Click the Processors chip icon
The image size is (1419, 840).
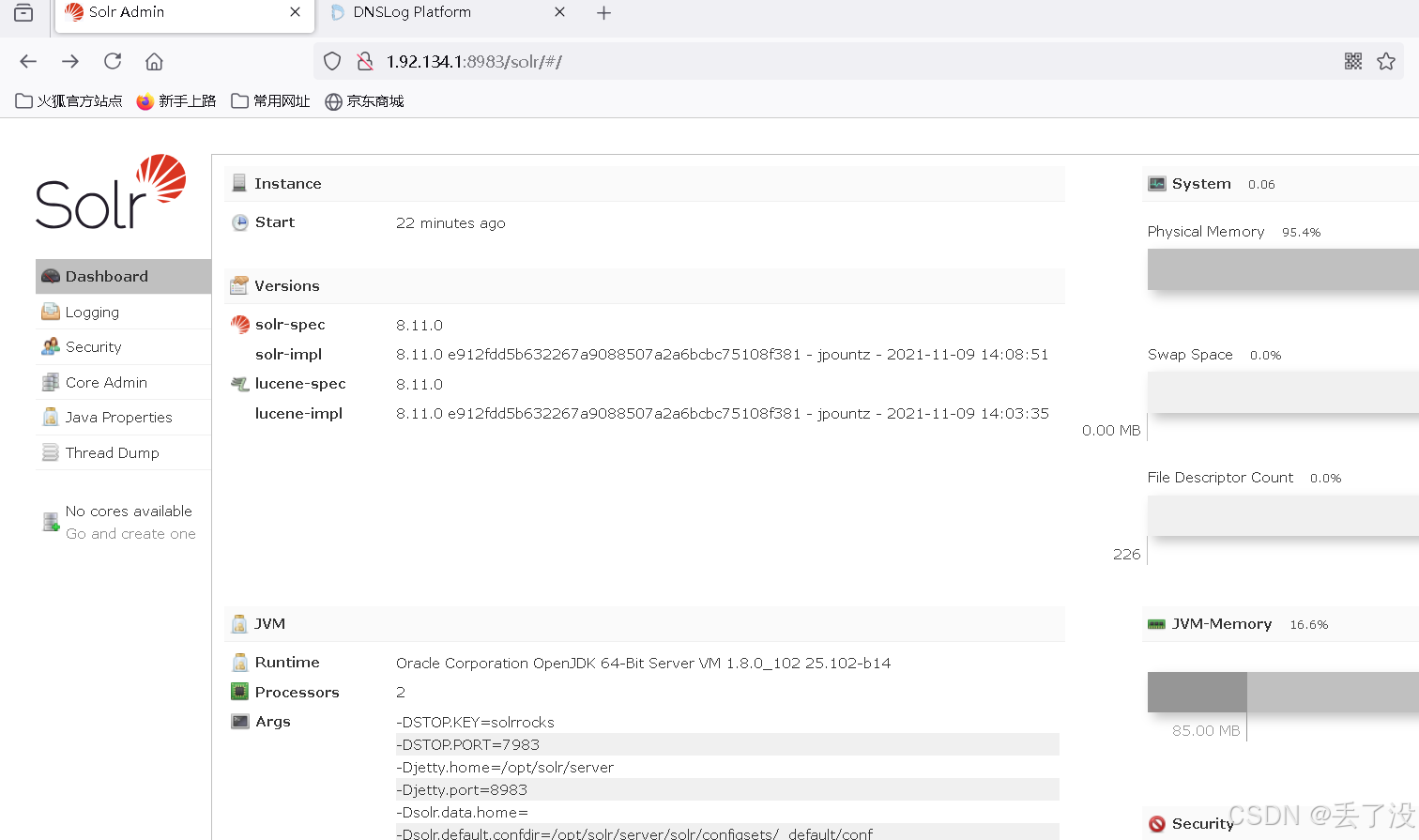coord(240,692)
